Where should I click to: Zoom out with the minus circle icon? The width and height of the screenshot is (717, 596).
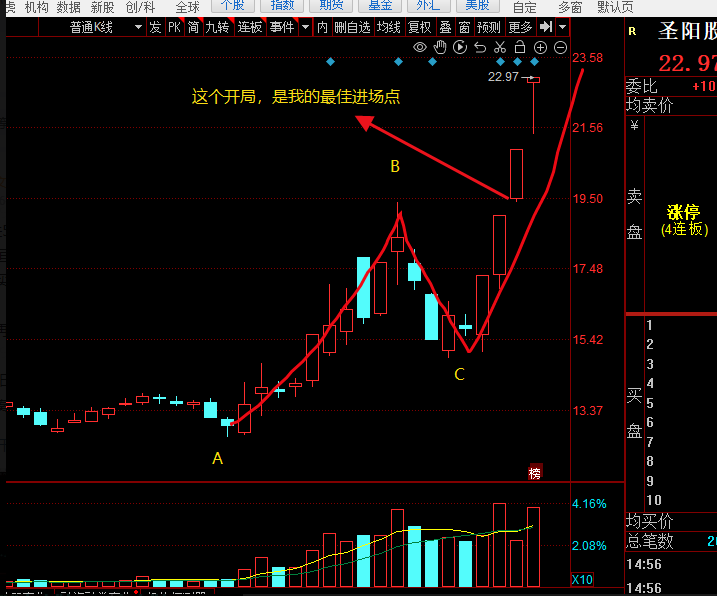pyautogui.click(x=560, y=47)
